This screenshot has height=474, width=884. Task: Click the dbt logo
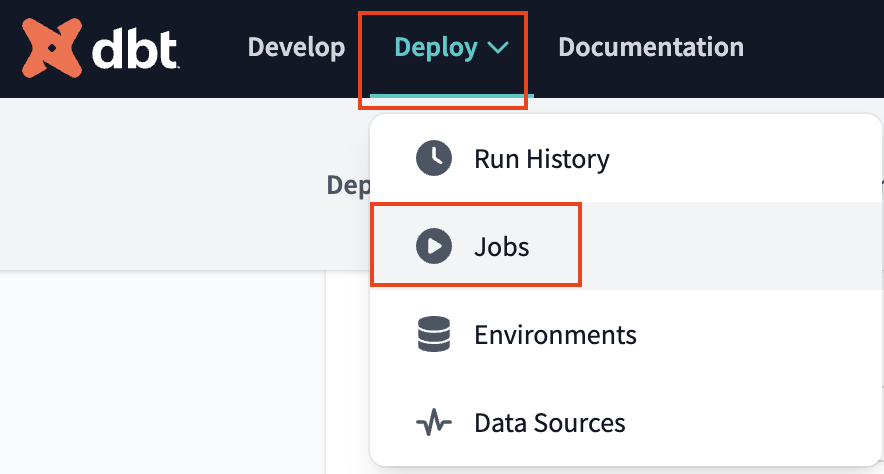click(x=100, y=48)
